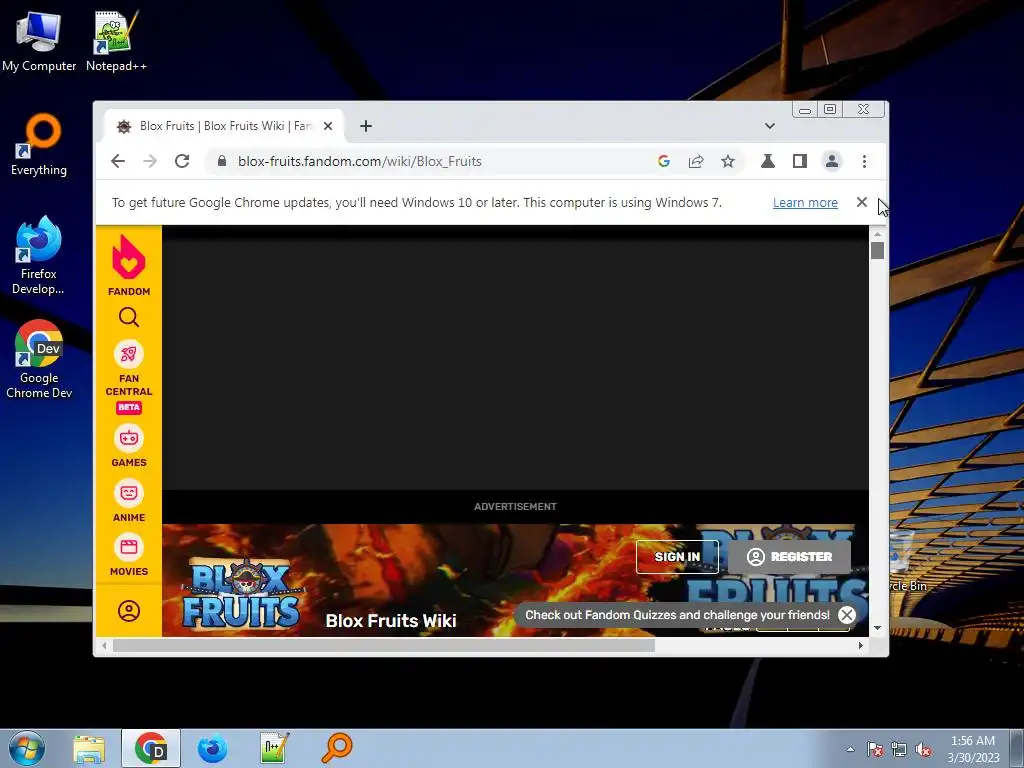Click the vertical scrollbar thumb
Image resolution: width=1024 pixels, height=768 pixels.
[x=877, y=250]
